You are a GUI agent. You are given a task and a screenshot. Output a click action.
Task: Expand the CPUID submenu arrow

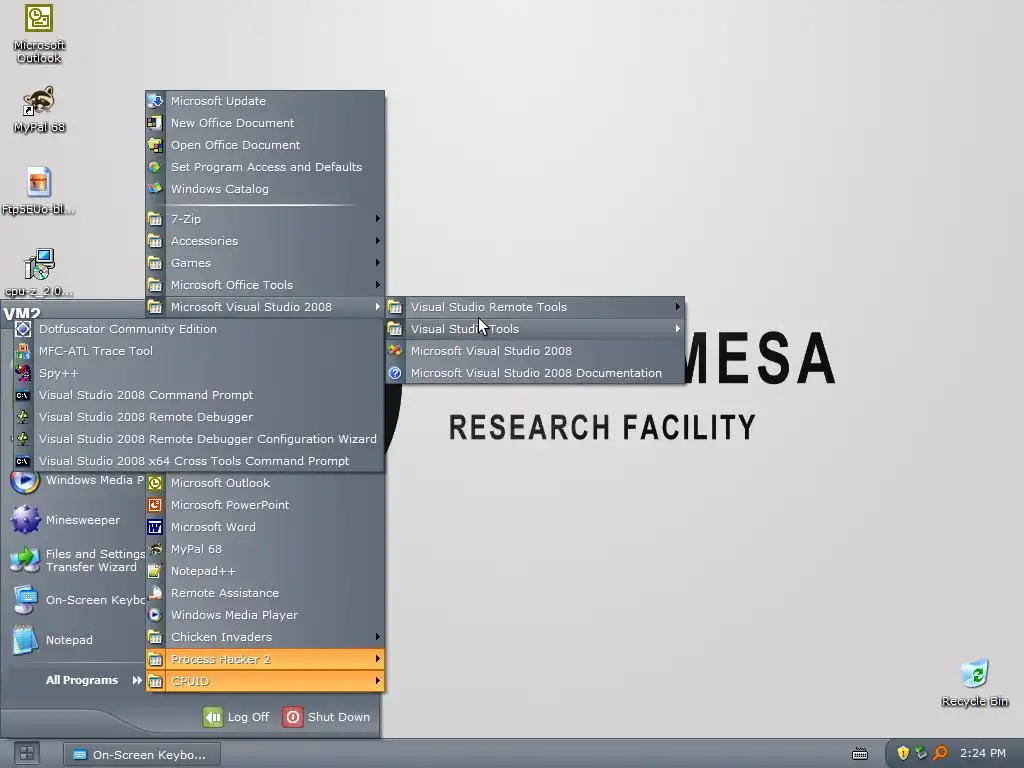point(377,681)
